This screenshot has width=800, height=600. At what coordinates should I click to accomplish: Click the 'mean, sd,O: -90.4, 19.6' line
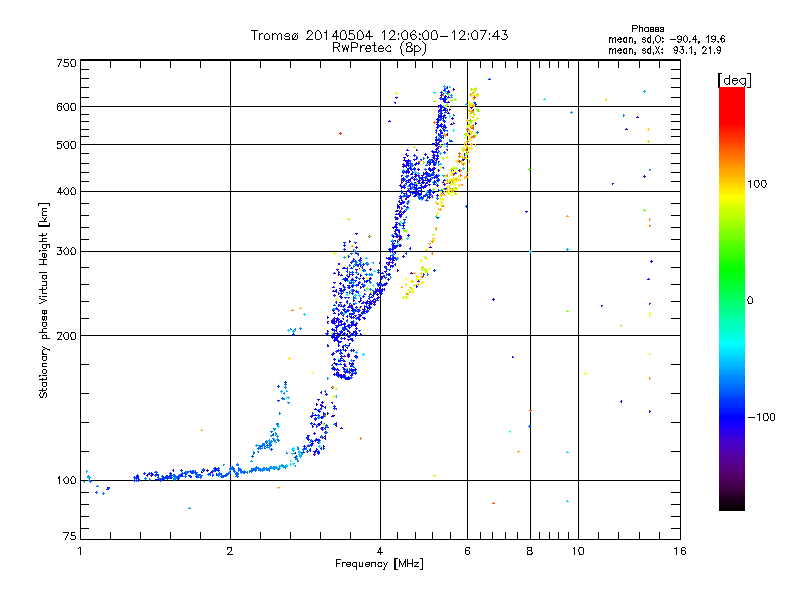click(666, 39)
